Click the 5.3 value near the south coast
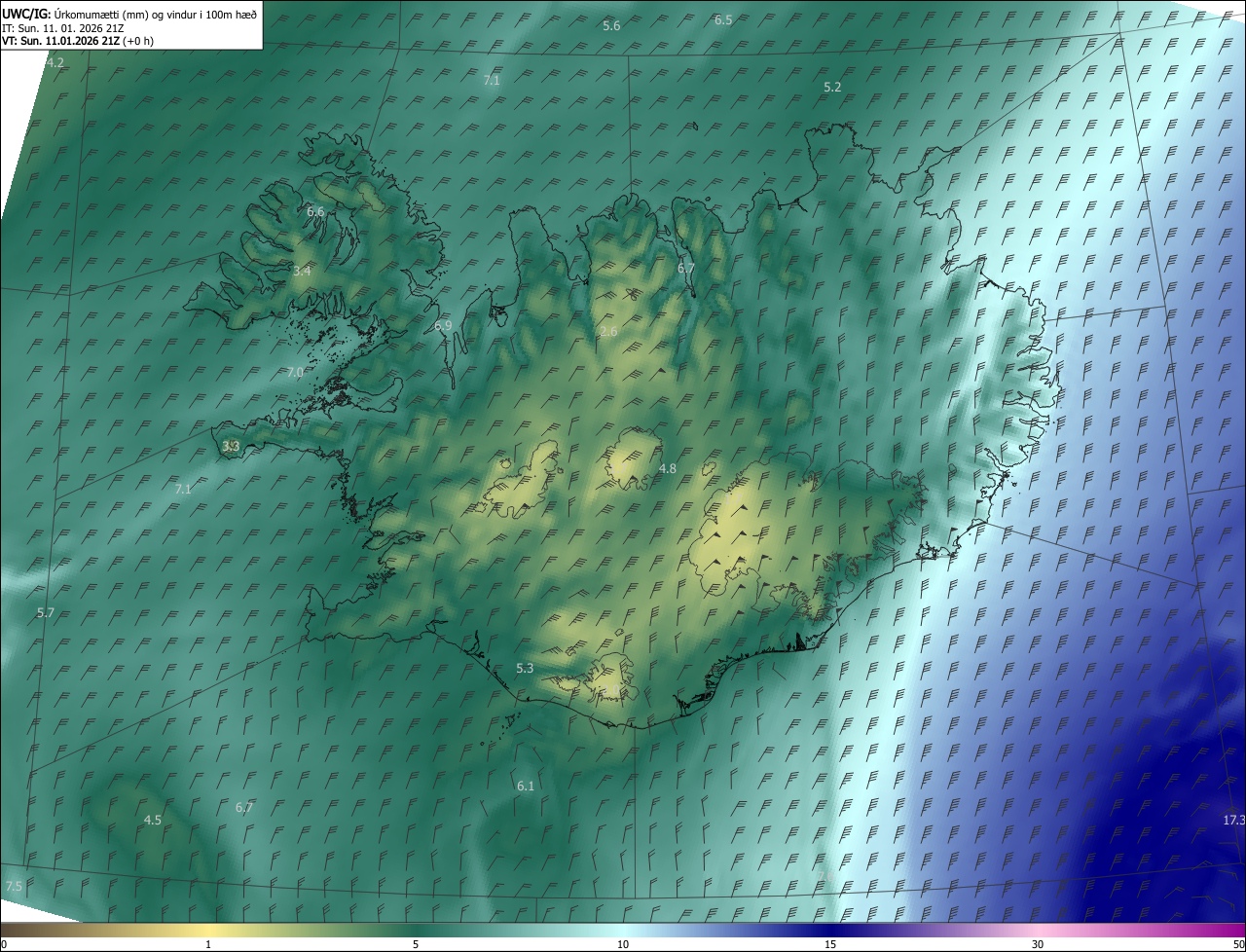This screenshot has width=1246, height=952. [525, 669]
